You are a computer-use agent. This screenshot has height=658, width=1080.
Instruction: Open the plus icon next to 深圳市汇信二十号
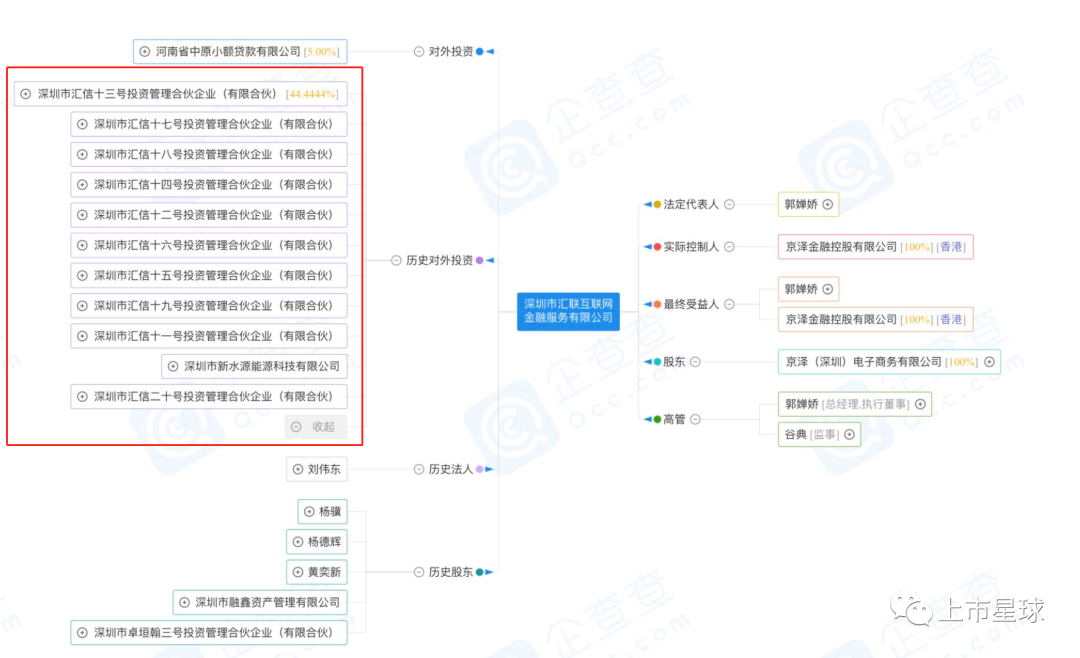point(82,397)
